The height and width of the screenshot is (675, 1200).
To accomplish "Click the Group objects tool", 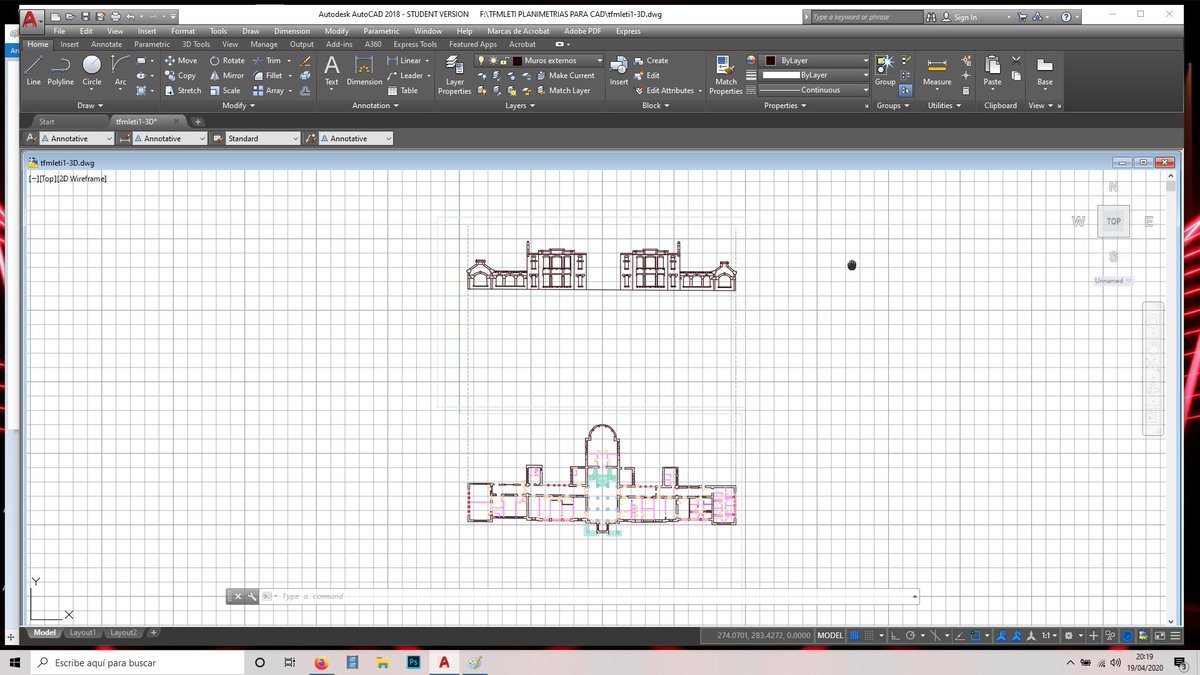I will pyautogui.click(x=885, y=70).
